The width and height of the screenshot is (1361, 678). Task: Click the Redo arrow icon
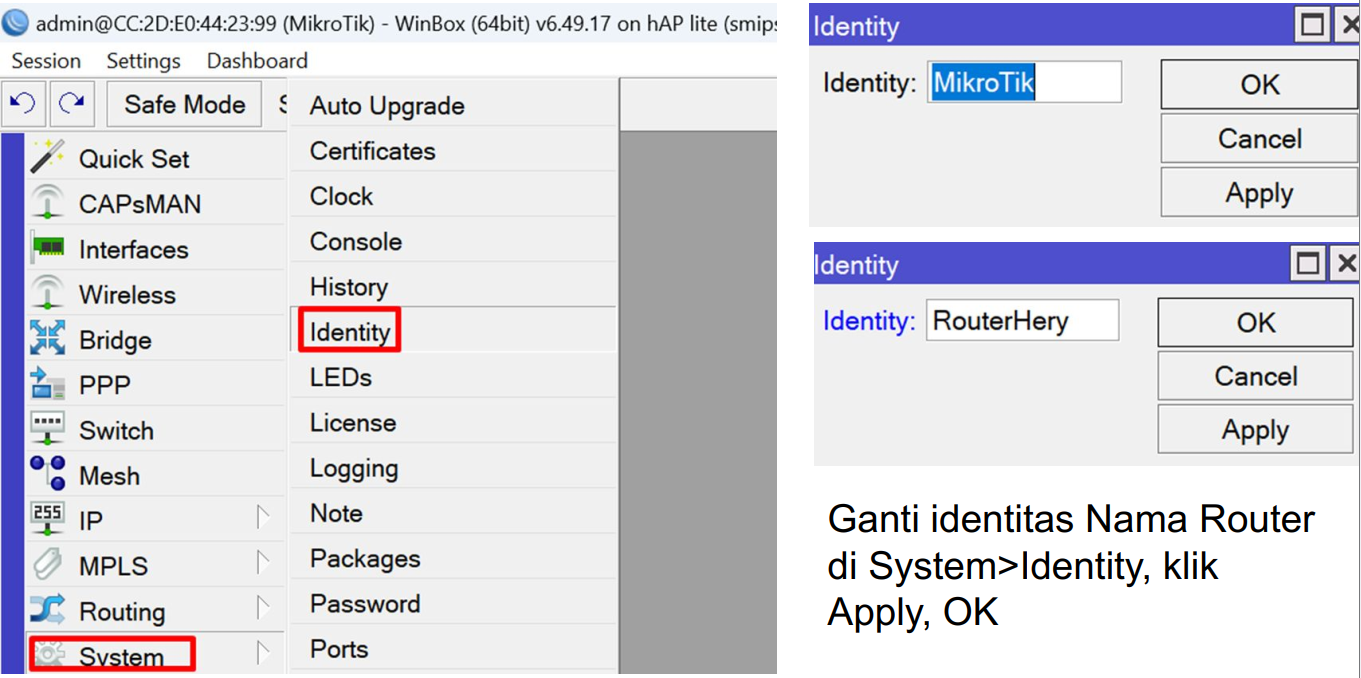[71, 103]
